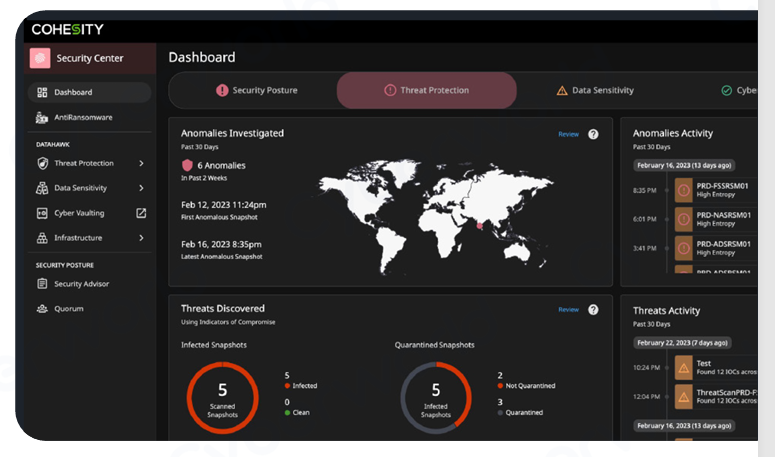Click the Data Sensitivity sidebar icon
Image resolution: width=775 pixels, height=457 pixels.
click(42, 188)
